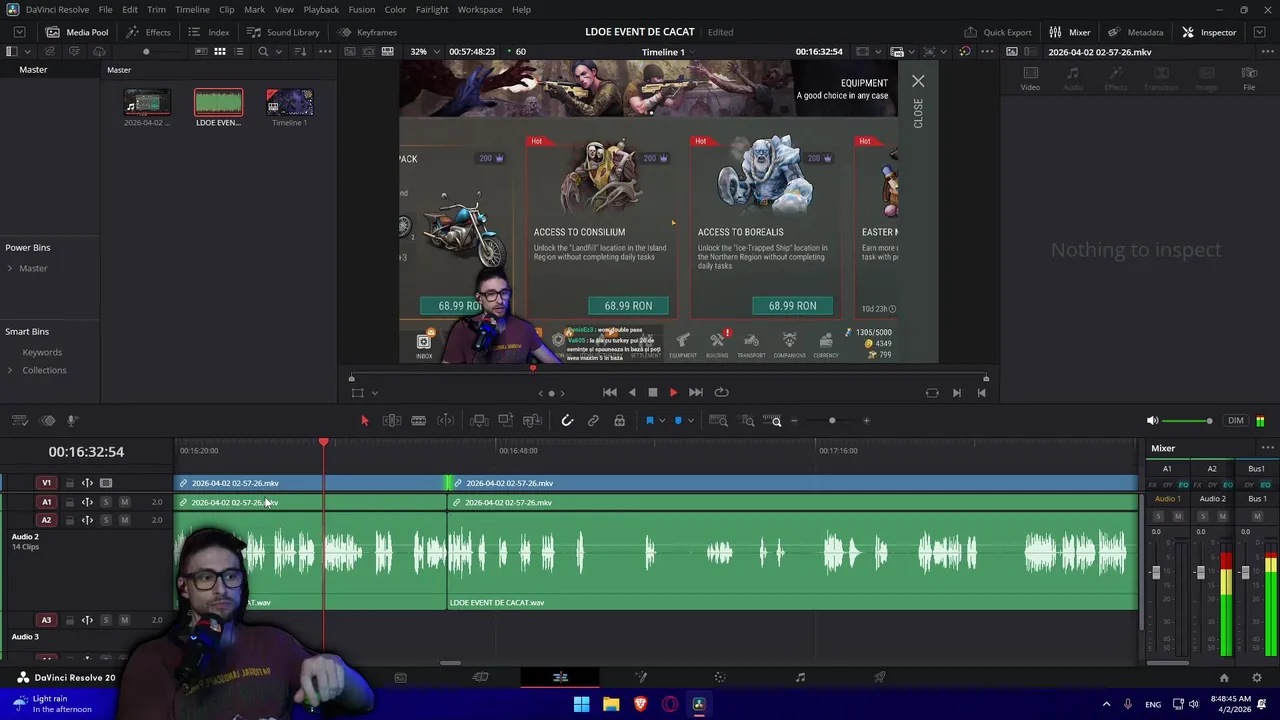Click the speaker mute icon
Screen dimensions: 1280x720
[x=1152, y=421]
